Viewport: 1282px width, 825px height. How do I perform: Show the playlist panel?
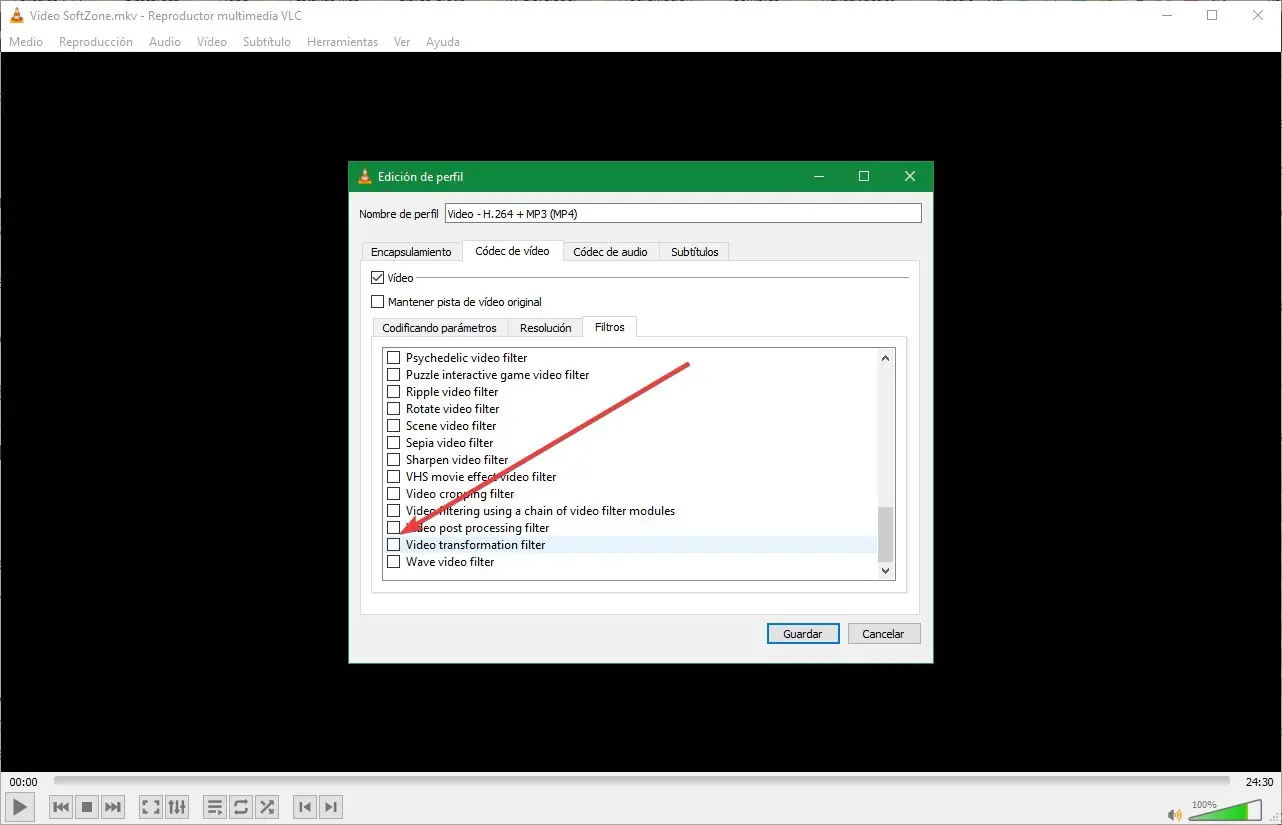tap(215, 807)
